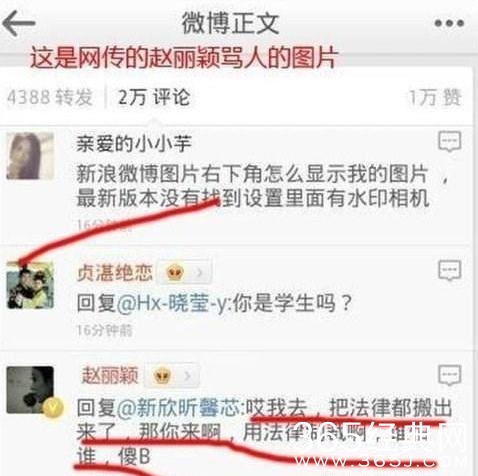Open the 1万 赞 likes tab
Viewport: 478px width, 476px height.
(435, 97)
